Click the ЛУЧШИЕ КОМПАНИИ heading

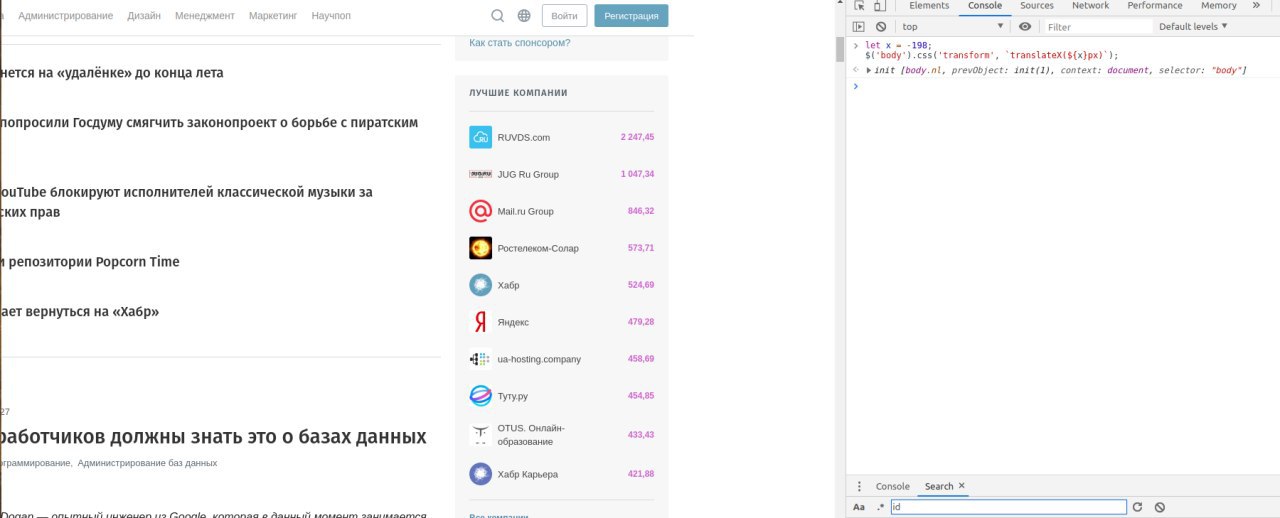click(518, 93)
